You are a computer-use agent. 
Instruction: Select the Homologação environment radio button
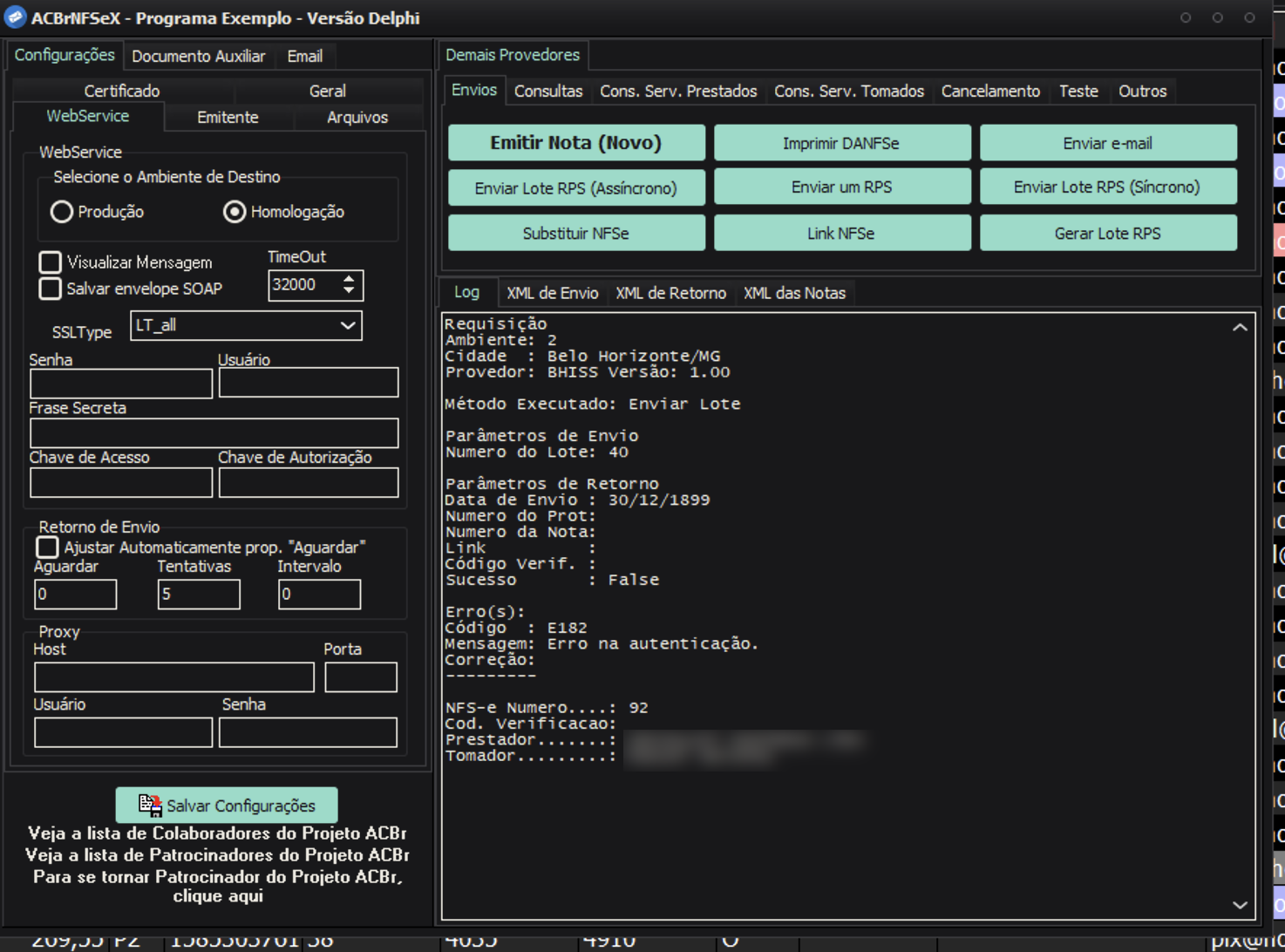(x=235, y=212)
